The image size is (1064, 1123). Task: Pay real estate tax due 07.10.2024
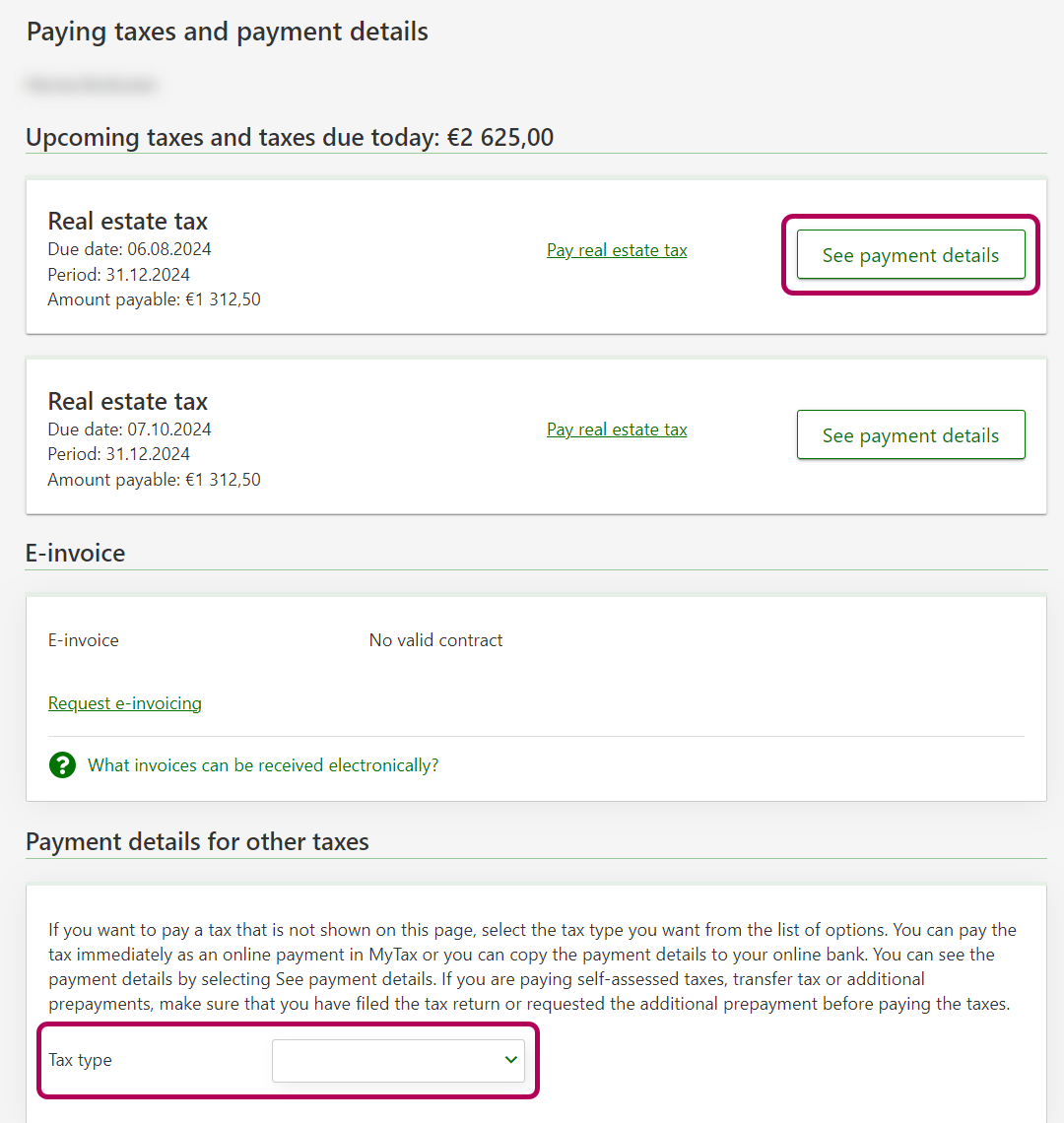tap(617, 429)
